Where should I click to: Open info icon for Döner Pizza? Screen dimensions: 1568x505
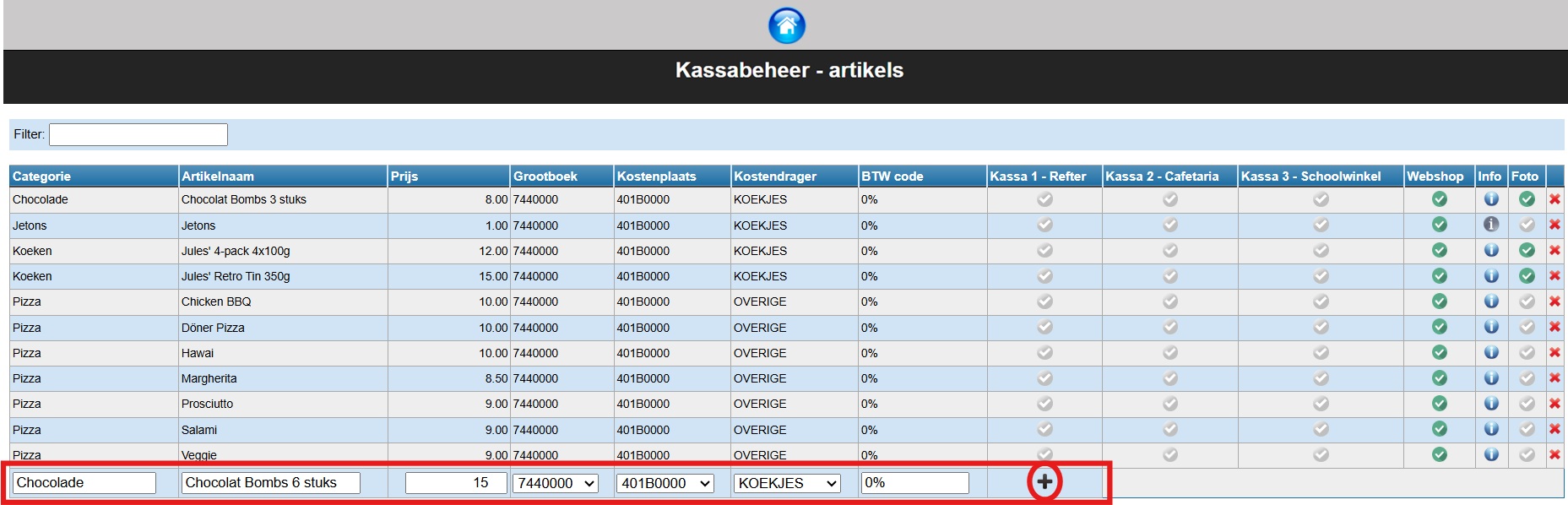click(x=1491, y=328)
